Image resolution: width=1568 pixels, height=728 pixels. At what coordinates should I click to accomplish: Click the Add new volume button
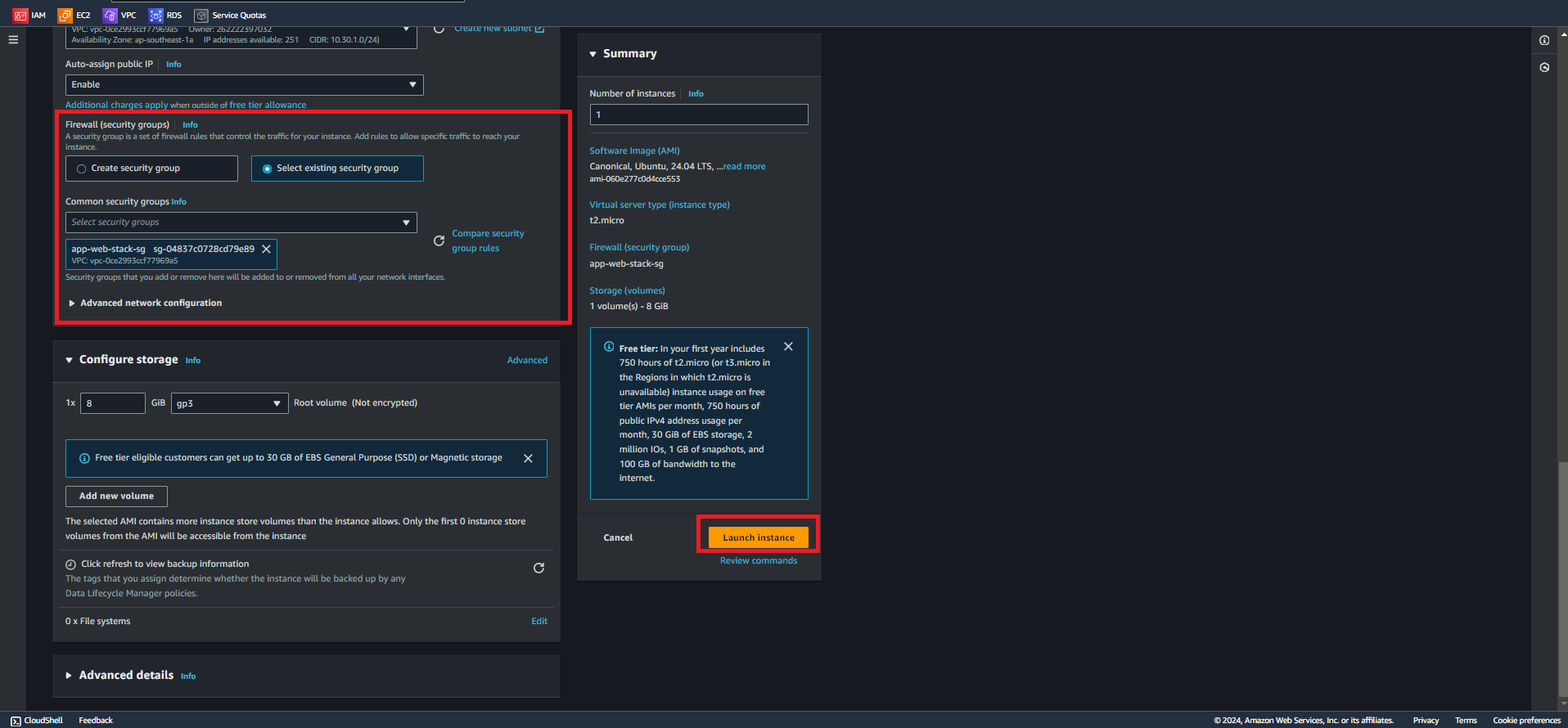pos(116,497)
